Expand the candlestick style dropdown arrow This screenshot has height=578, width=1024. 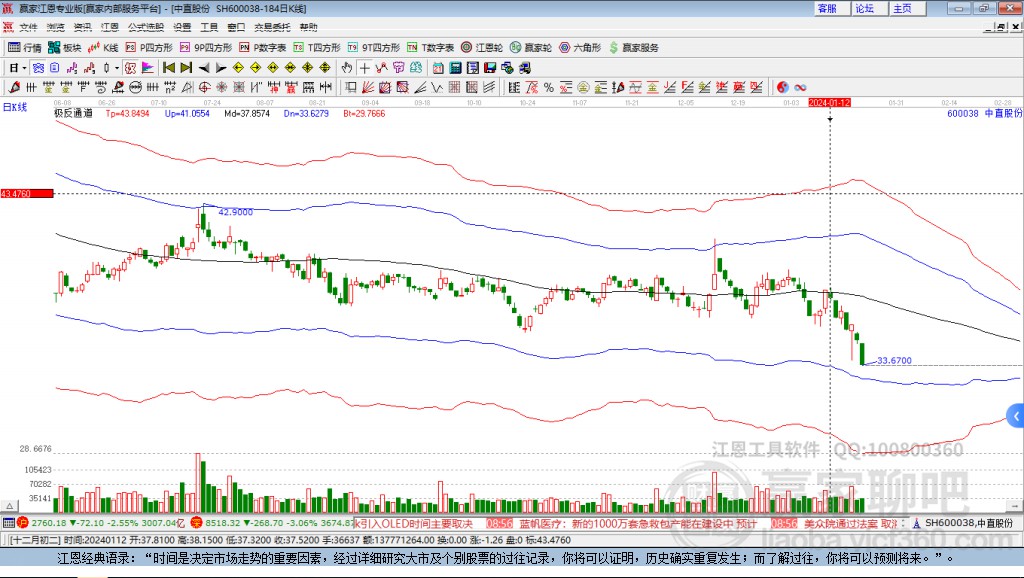pos(117,68)
